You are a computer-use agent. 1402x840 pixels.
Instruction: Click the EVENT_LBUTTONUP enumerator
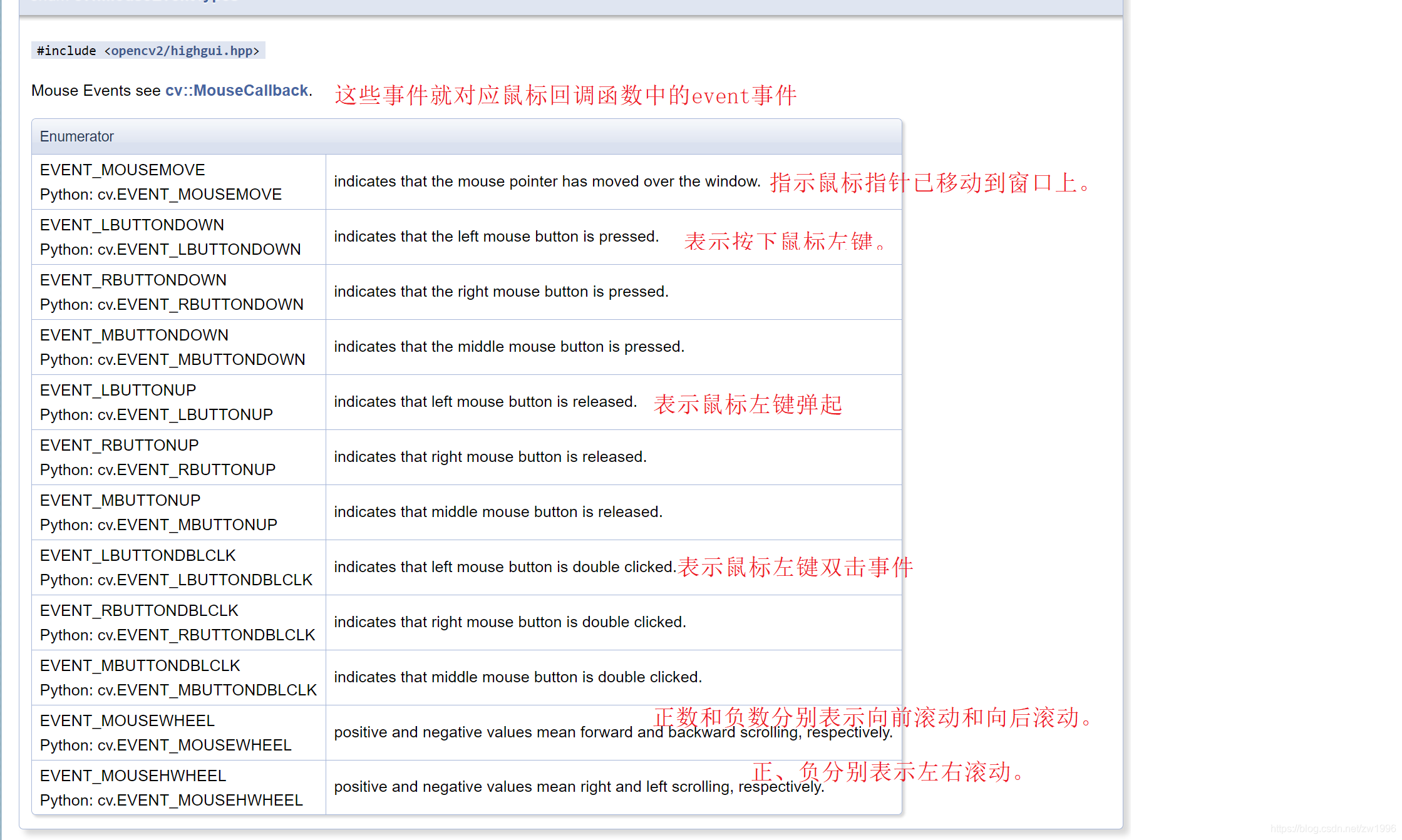click(x=118, y=391)
